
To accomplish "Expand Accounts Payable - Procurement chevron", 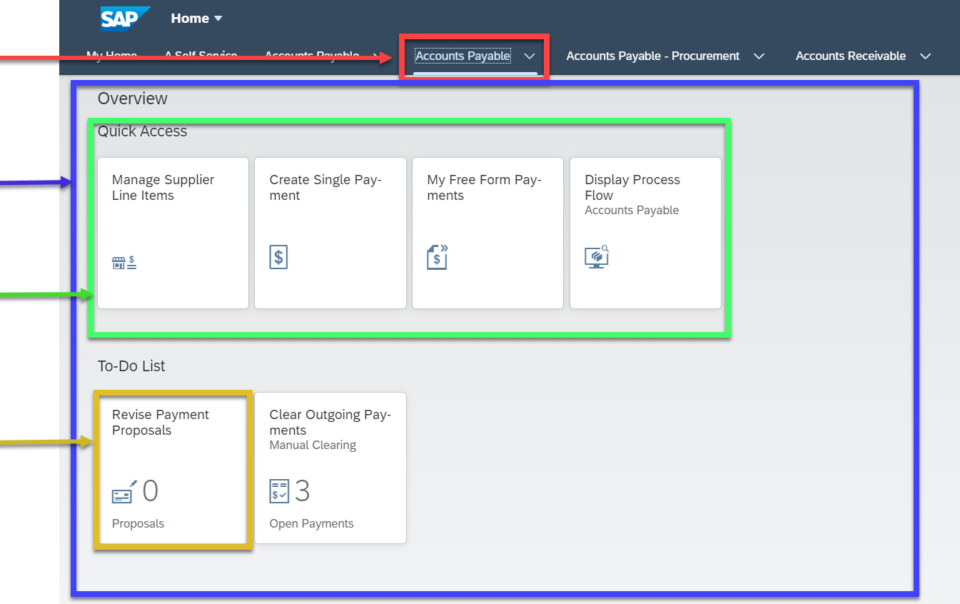I will point(759,56).
